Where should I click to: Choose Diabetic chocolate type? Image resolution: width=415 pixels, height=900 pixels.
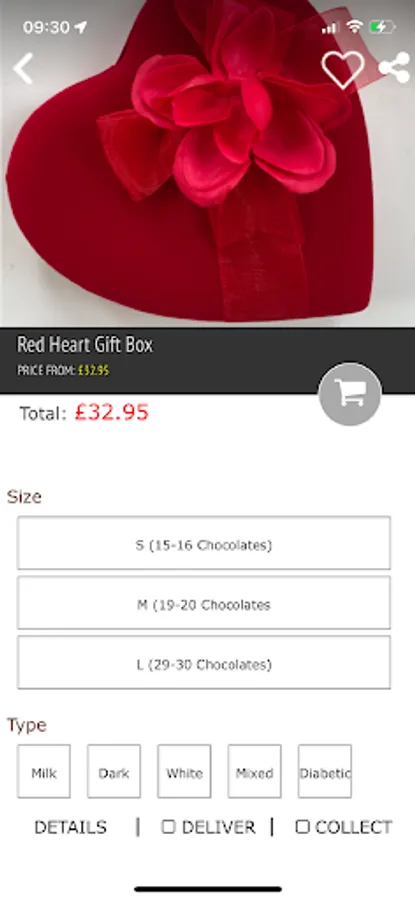[325, 771]
